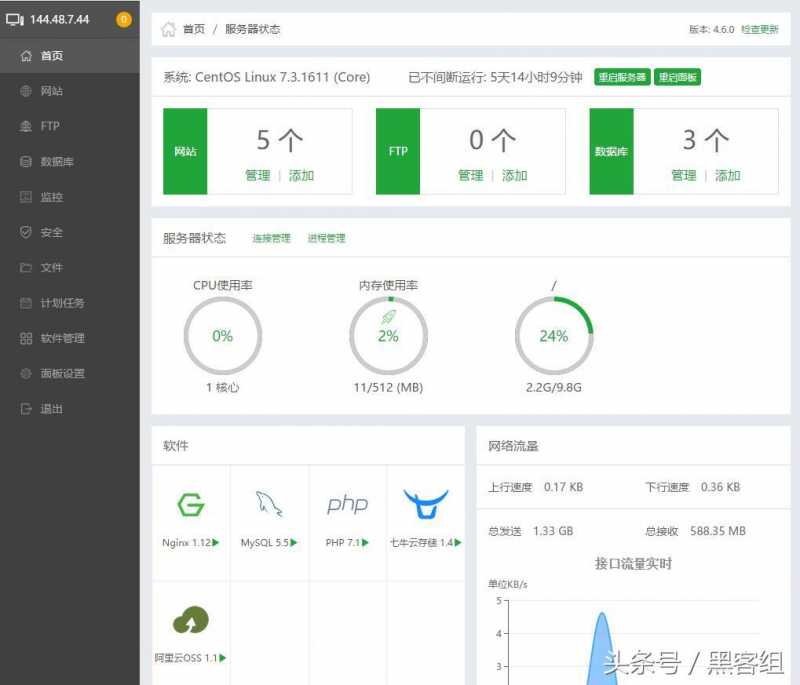The height and width of the screenshot is (685, 800).
Task: Open the 安全 security sidebar item
Action: pyautogui.click(x=69, y=232)
